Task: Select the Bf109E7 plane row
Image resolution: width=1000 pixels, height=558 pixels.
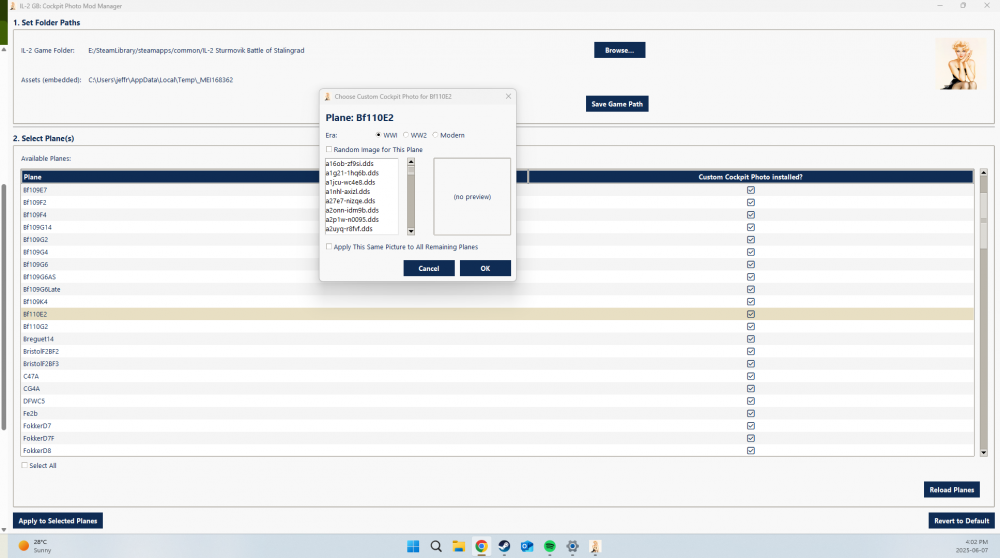Action: click(x=497, y=190)
